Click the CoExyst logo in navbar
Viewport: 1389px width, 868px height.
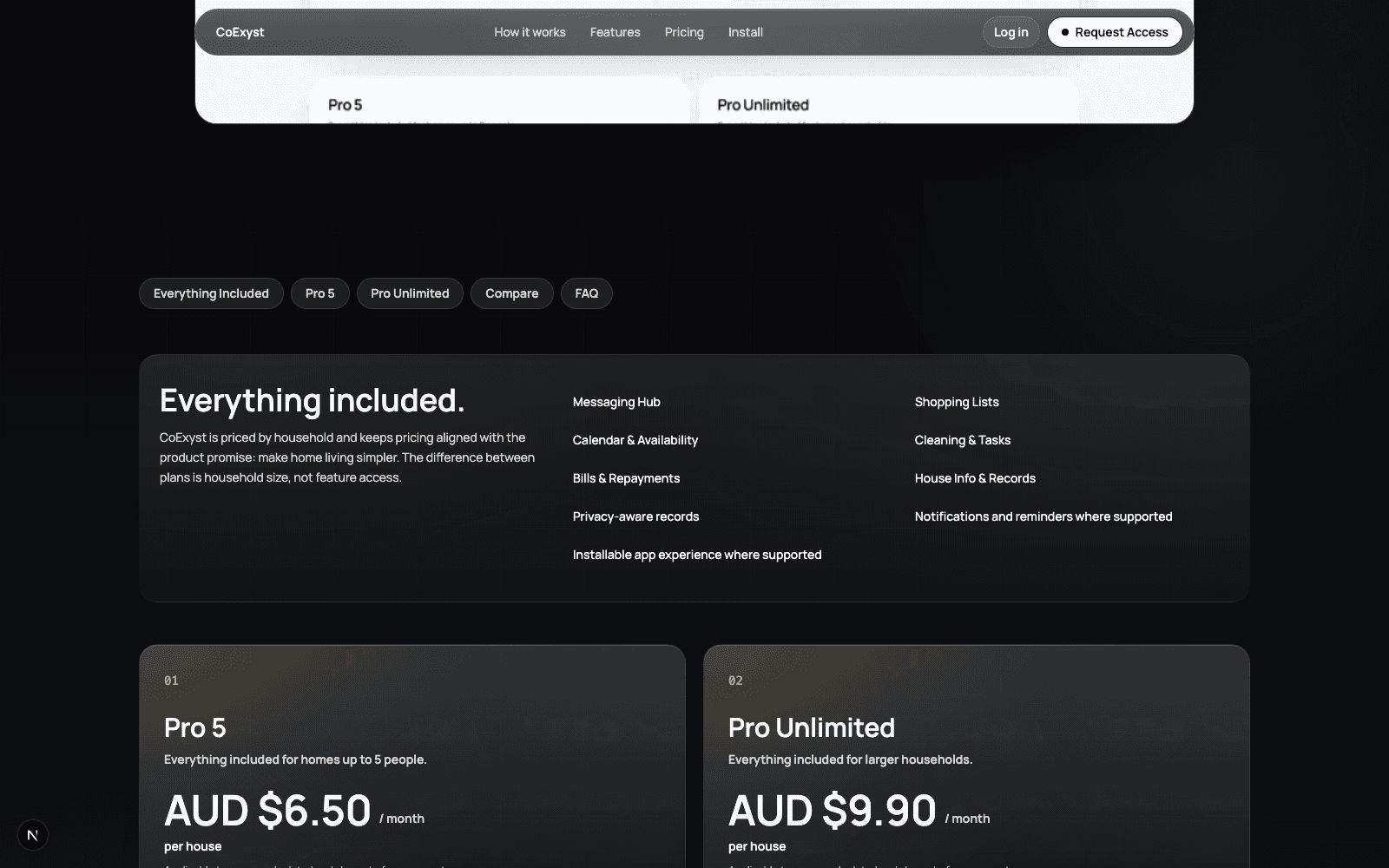[x=240, y=32]
